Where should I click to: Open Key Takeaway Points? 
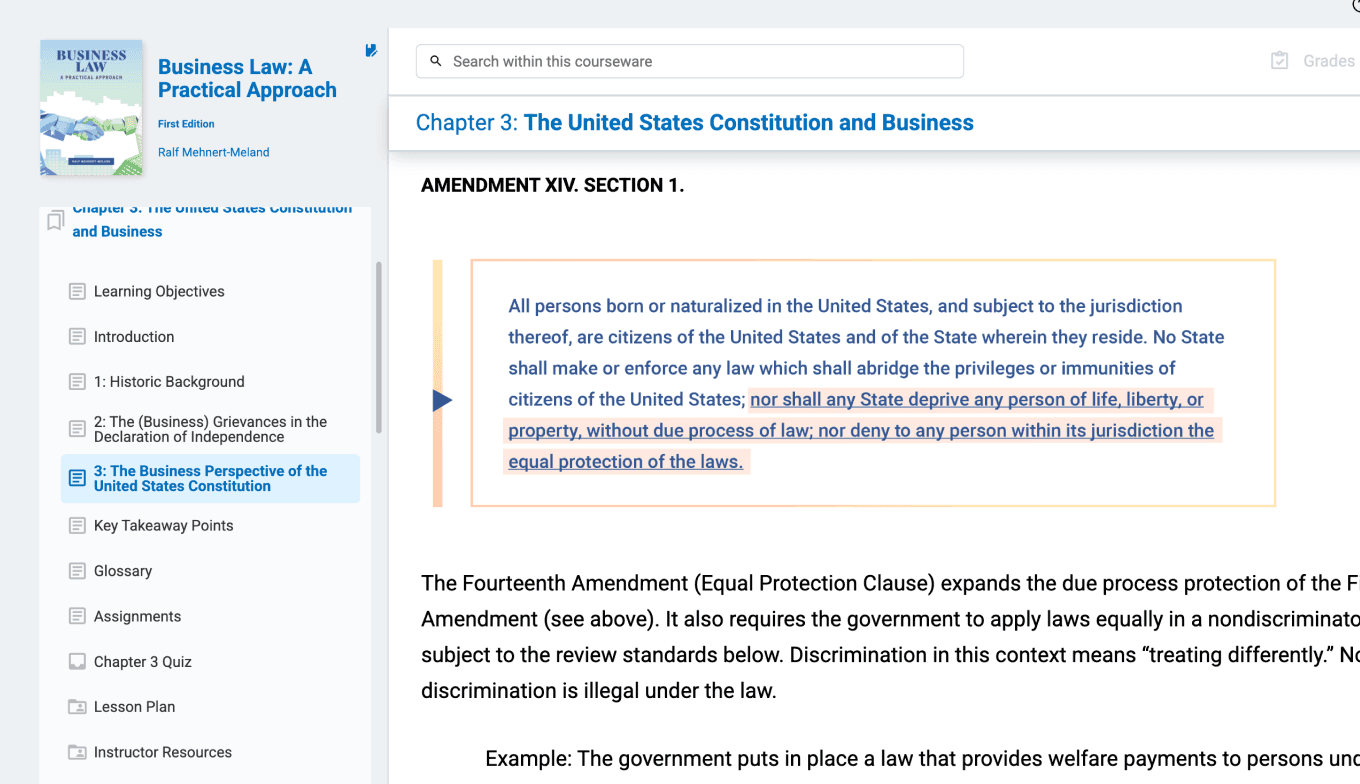[x=163, y=525]
